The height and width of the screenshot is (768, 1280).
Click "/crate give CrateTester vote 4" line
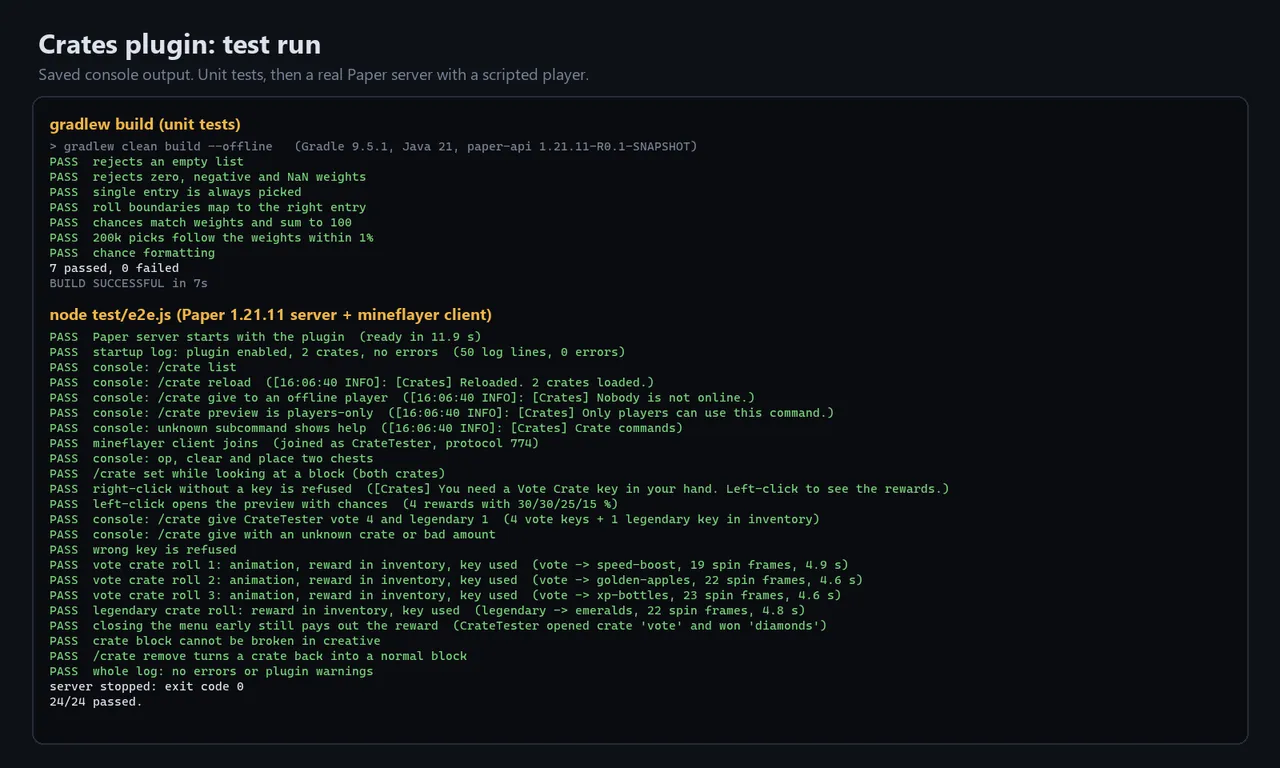435,519
